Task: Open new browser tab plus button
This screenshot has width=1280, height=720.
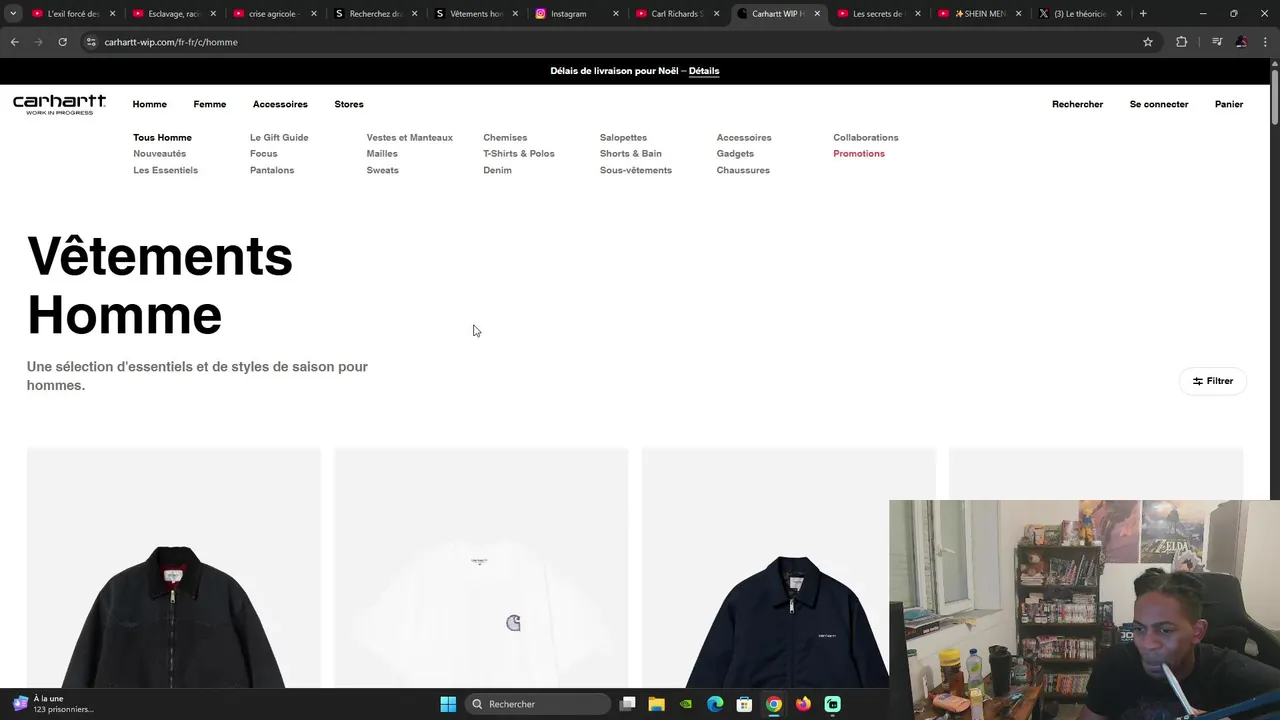Action: pyautogui.click(x=1143, y=14)
